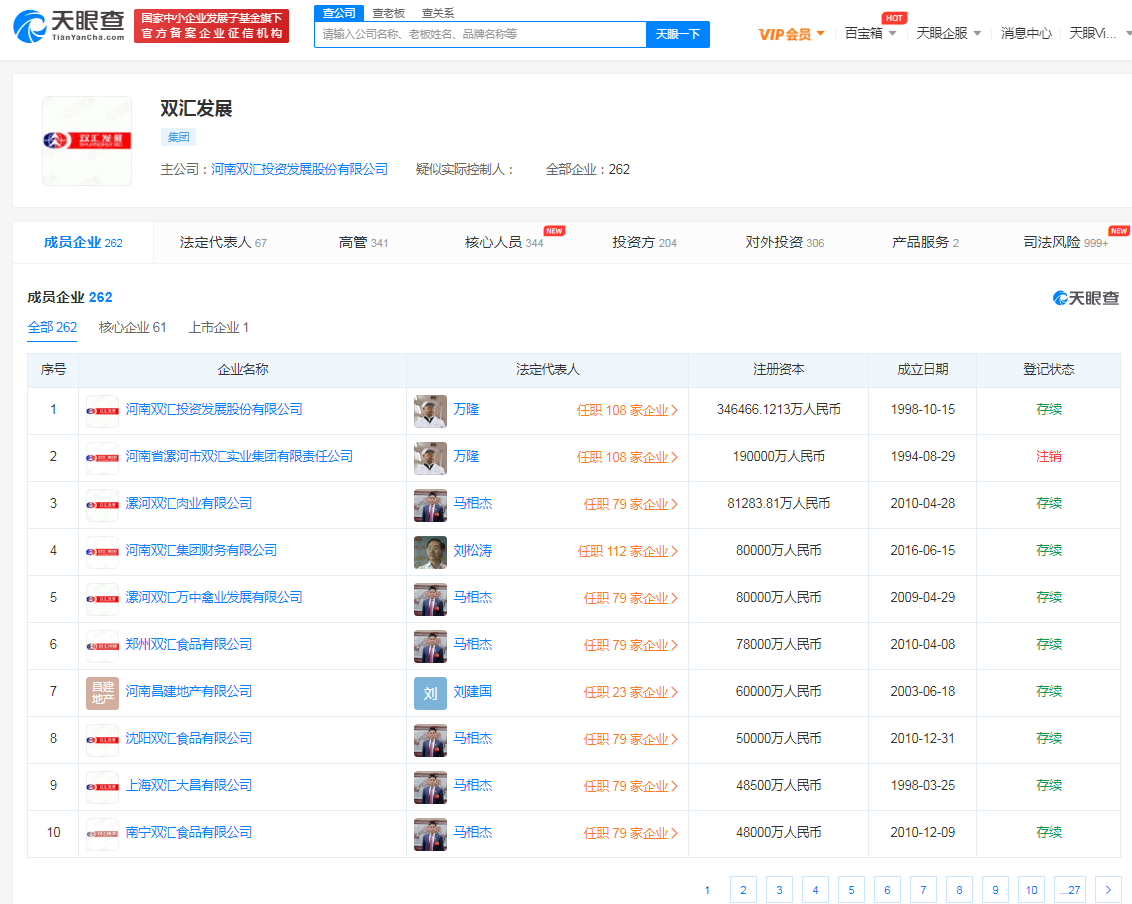Expand 任职 108 家企业 in row 2
The image size is (1132, 904).
[627, 457]
